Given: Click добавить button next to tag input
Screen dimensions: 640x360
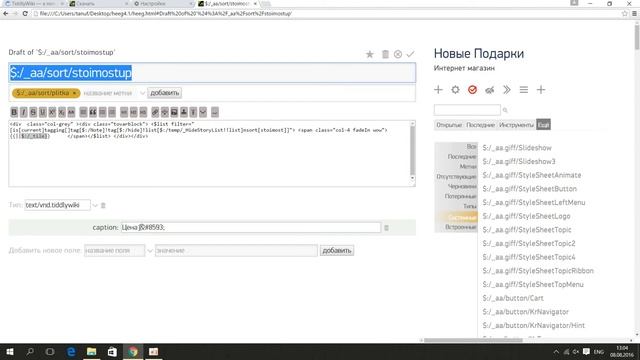Looking at the screenshot, I should (x=164, y=93).
